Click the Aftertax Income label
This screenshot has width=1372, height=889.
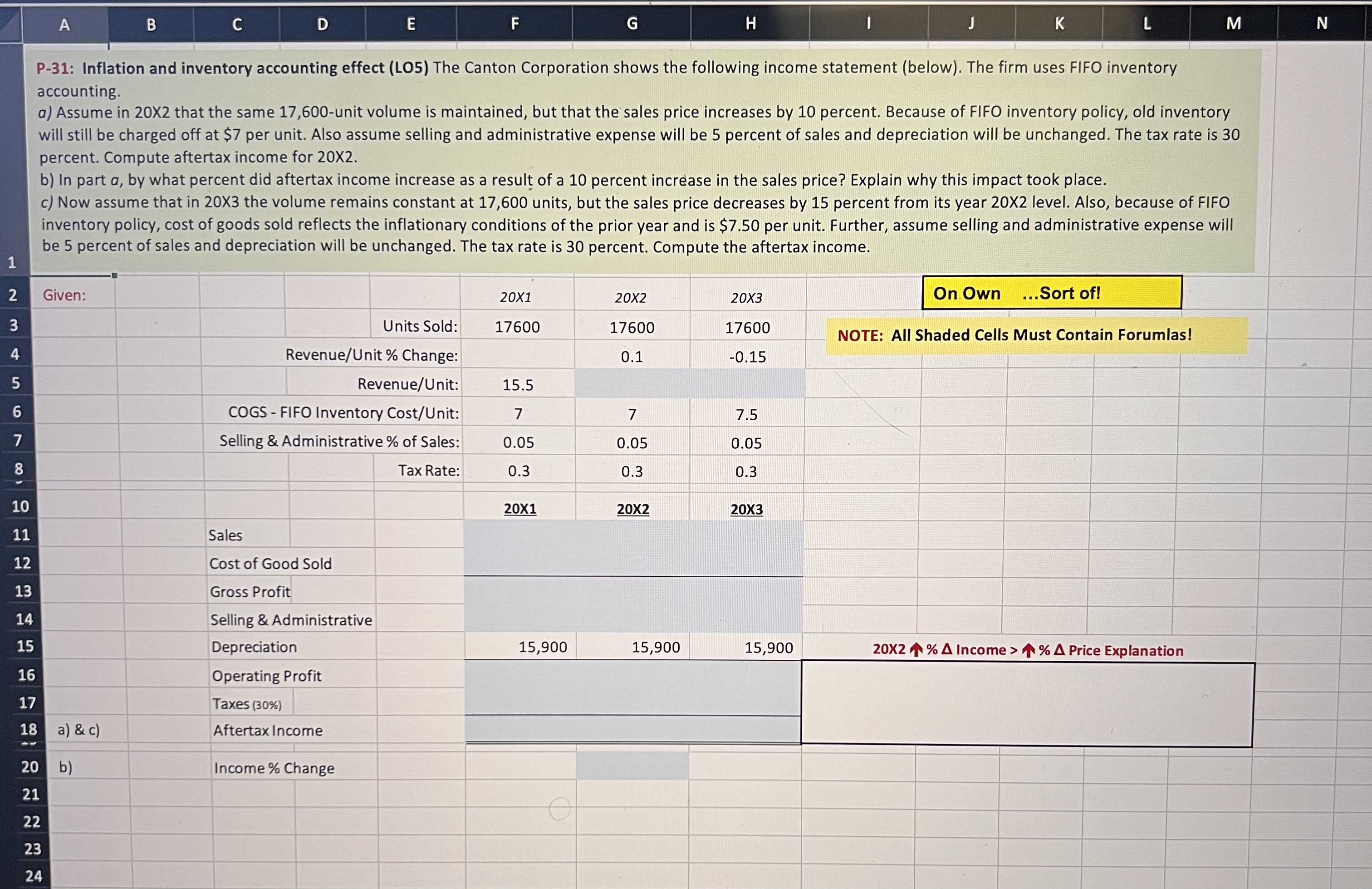tap(268, 731)
